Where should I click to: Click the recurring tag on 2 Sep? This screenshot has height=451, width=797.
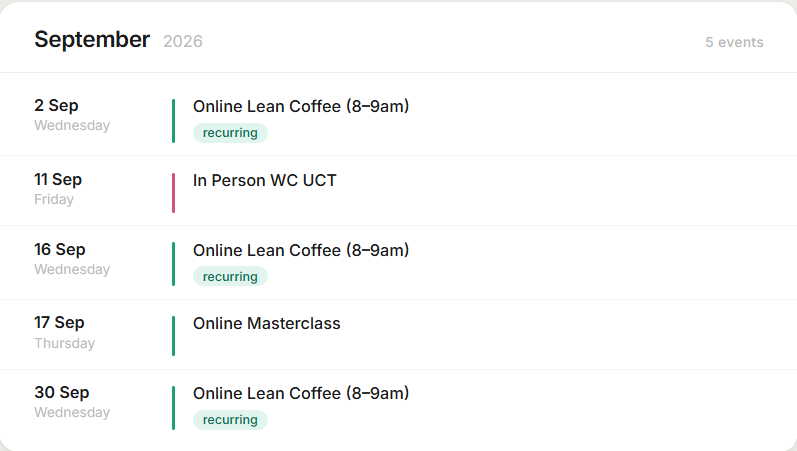(x=230, y=133)
